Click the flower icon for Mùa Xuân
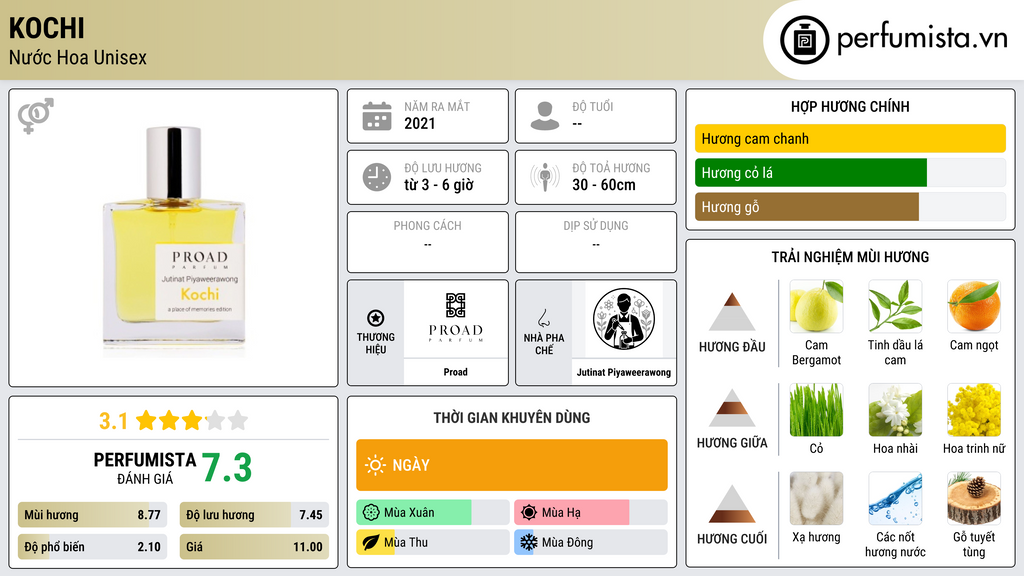Viewport: 1024px width, 576px height. (371, 513)
